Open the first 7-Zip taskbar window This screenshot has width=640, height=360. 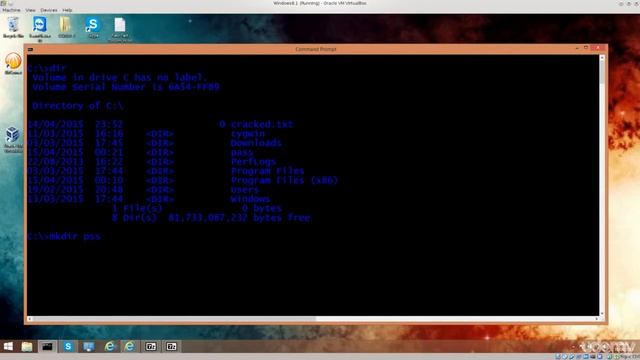coord(151,347)
